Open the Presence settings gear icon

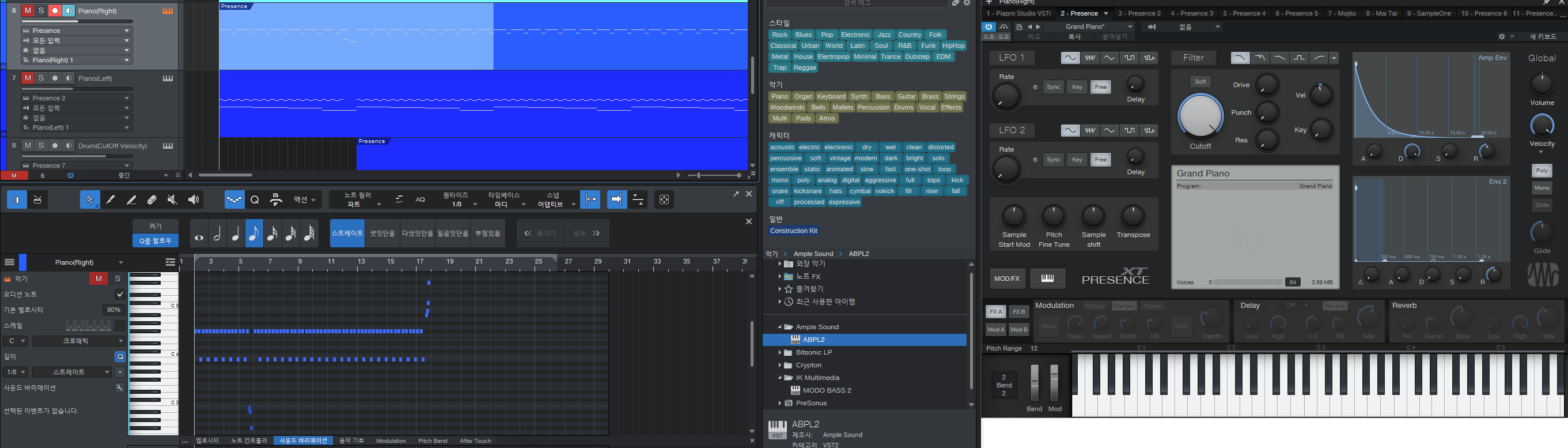pyautogui.click(x=1502, y=36)
